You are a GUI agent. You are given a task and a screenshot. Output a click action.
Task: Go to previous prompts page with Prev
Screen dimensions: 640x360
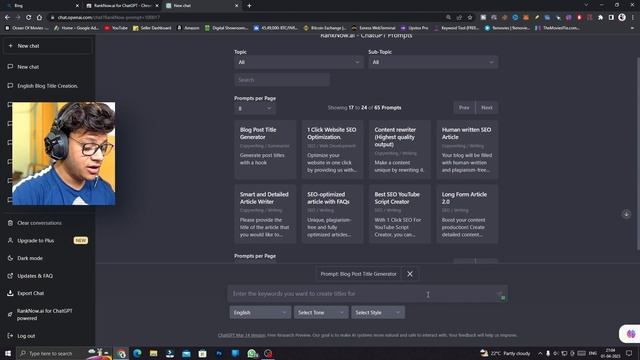pos(464,107)
